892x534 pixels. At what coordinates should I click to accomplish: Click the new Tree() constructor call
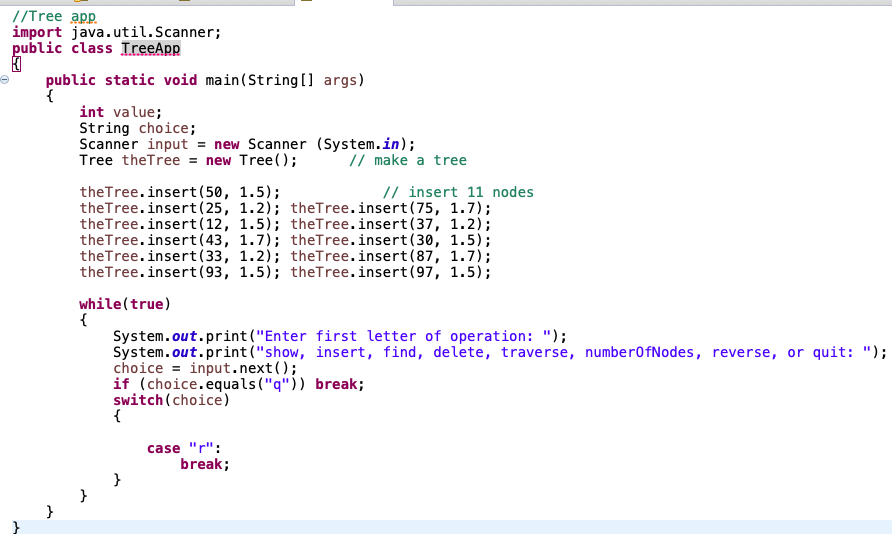[247, 160]
